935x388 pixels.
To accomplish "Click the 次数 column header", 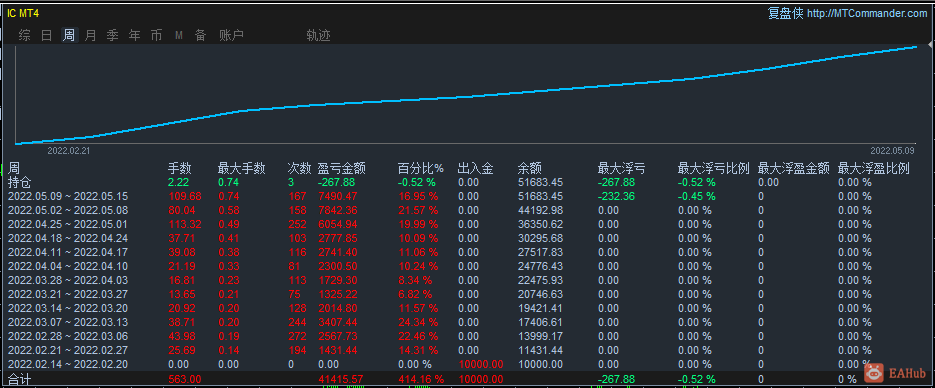I will (299, 169).
